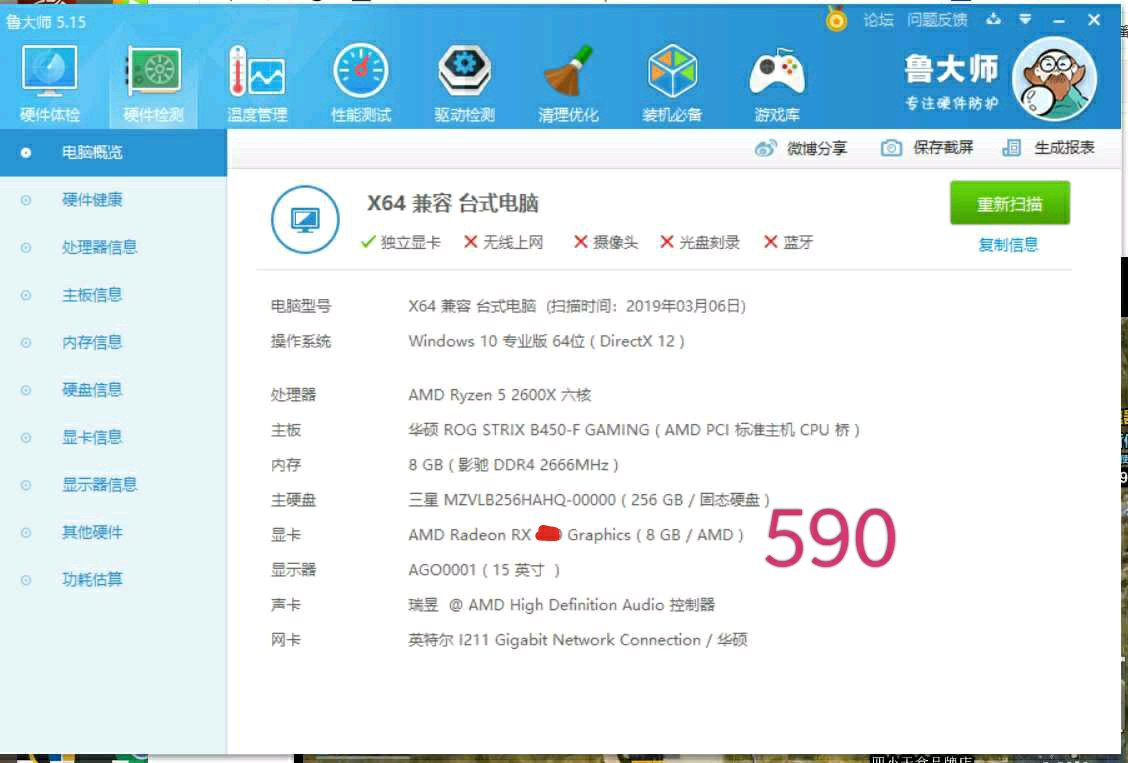Screen dimensions: 1128x763
Task: Select 硬件检测 hardware detection icon
Action: [x=153, y=83]
